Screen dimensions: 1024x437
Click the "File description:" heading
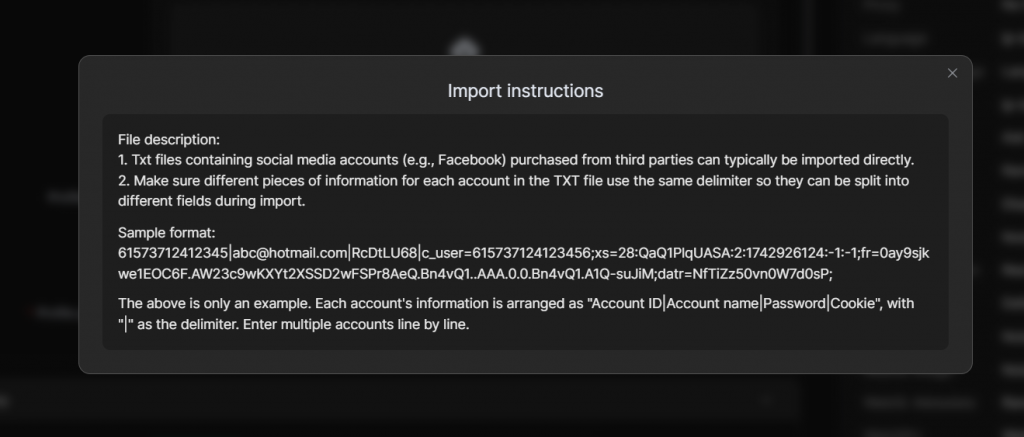[169, 139]
